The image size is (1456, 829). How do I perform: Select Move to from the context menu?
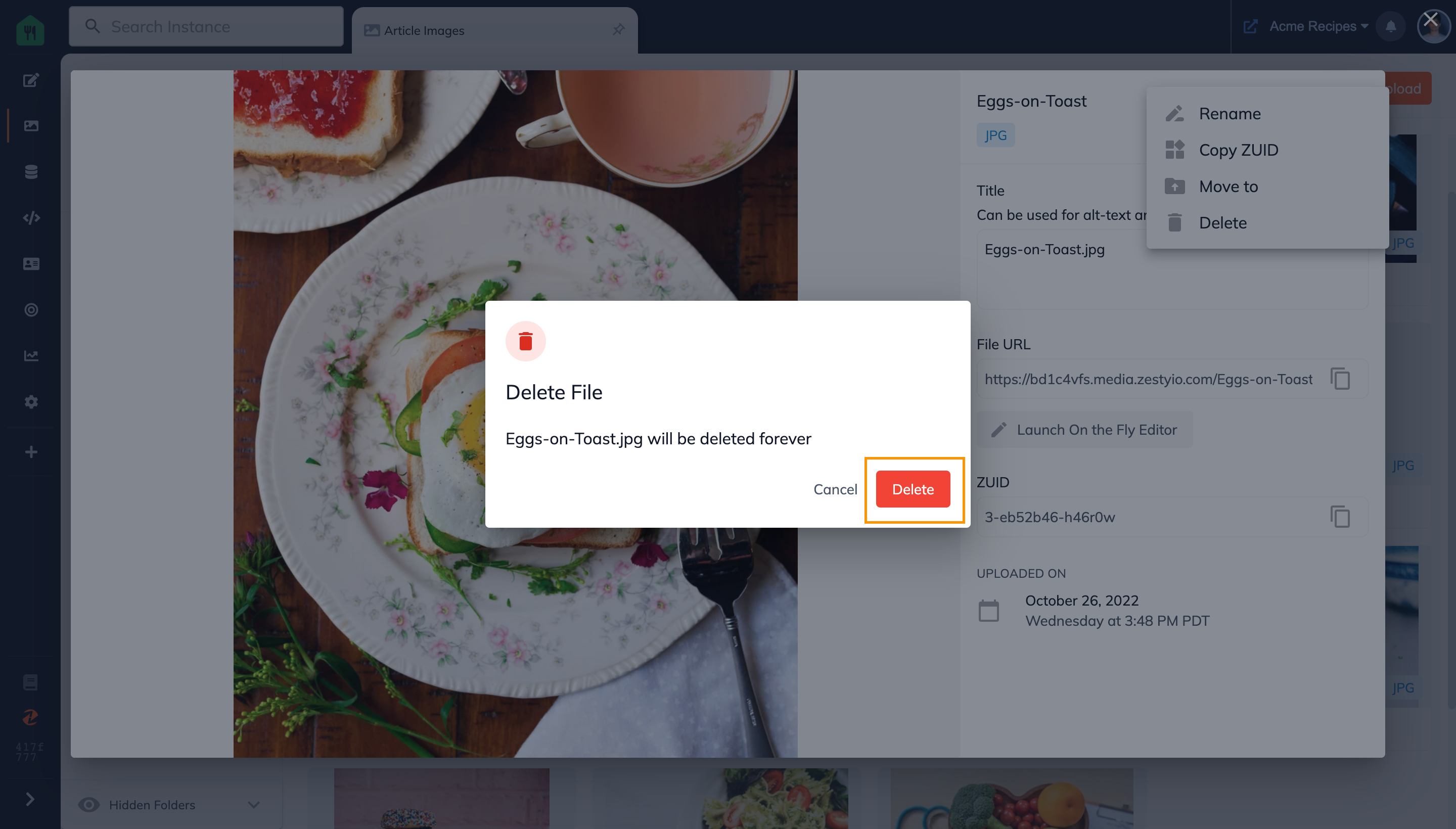coord(1229,186)
